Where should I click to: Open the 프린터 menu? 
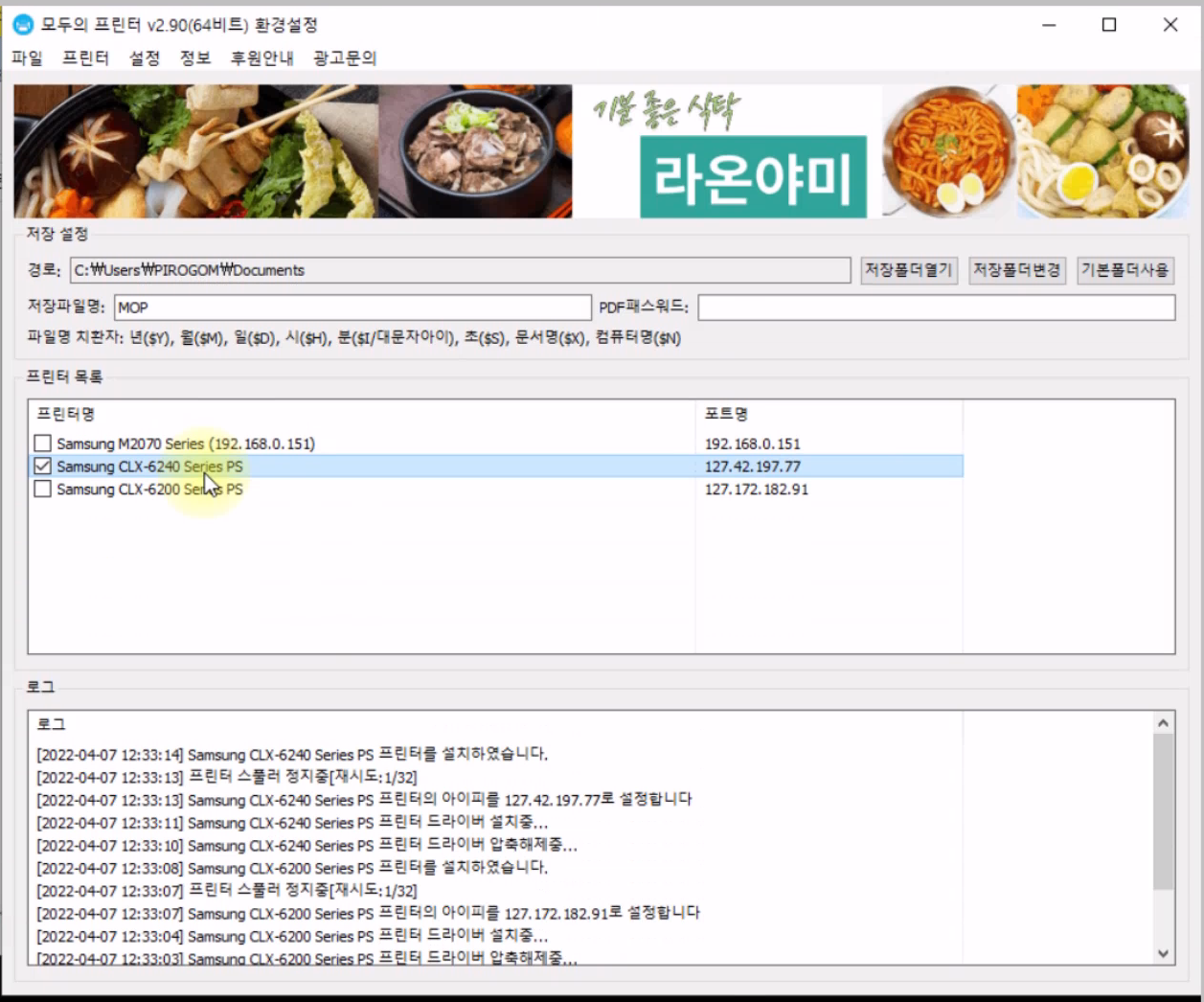[85, 58]
